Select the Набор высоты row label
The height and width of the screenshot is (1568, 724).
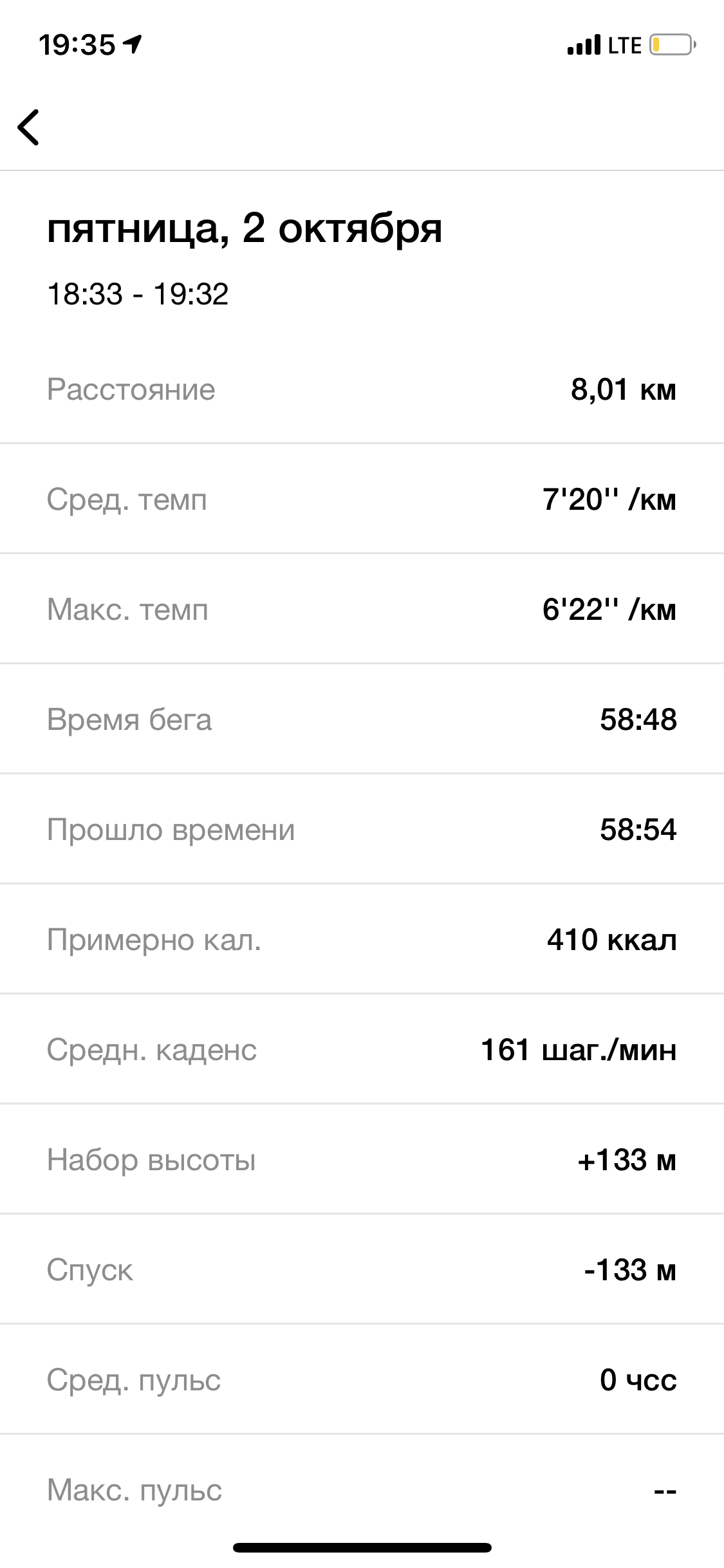pos(151,1160)
